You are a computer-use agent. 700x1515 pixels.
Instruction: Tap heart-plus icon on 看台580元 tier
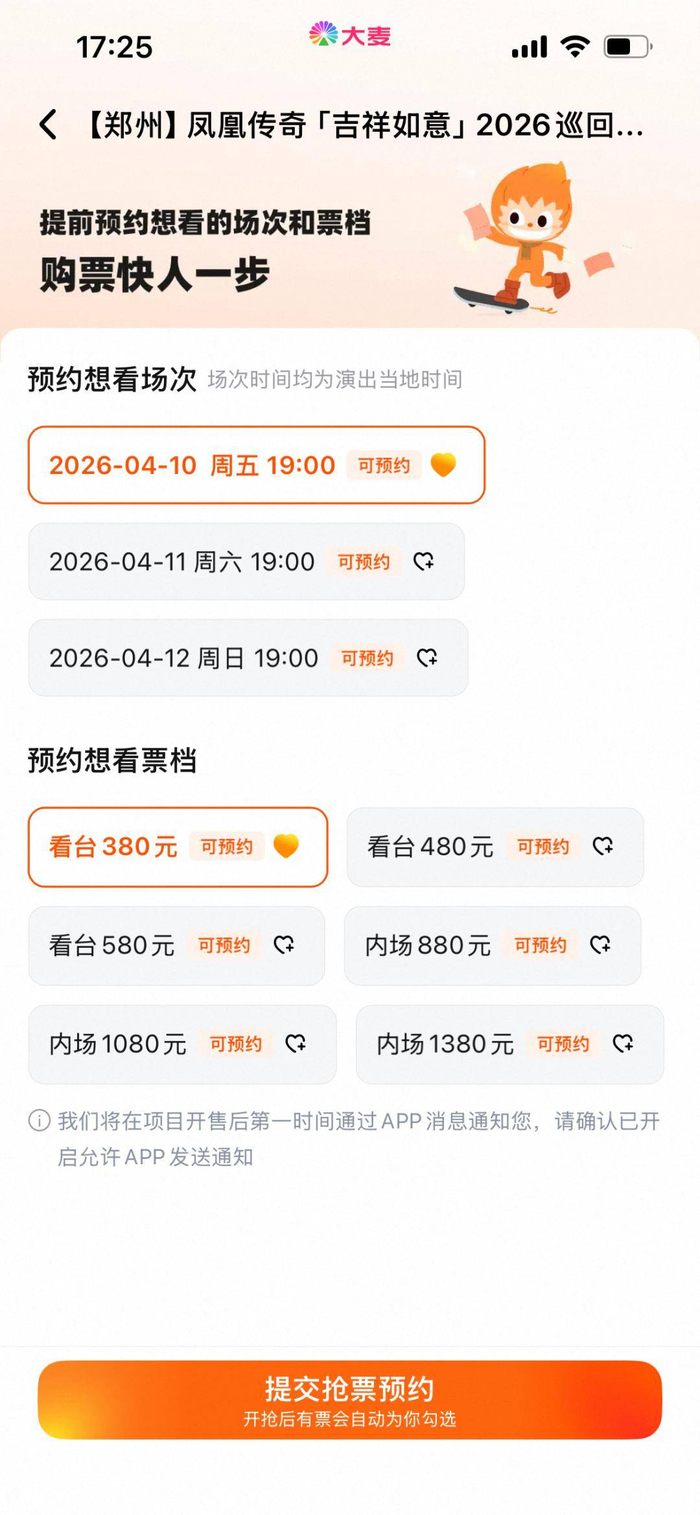tap(284, 945)
